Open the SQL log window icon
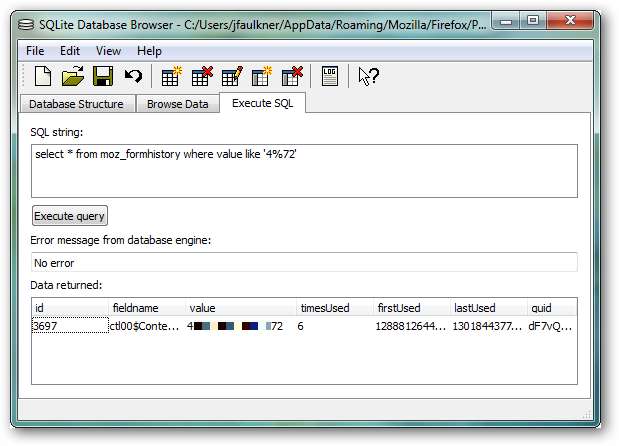 (x=330, y=76)
